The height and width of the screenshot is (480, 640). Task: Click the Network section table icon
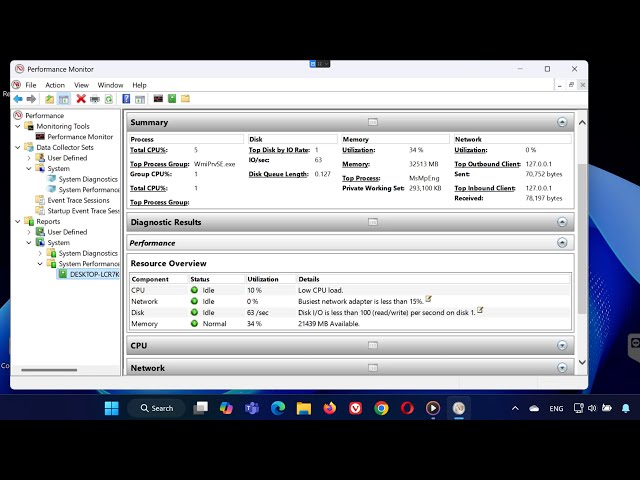(373, 368)
